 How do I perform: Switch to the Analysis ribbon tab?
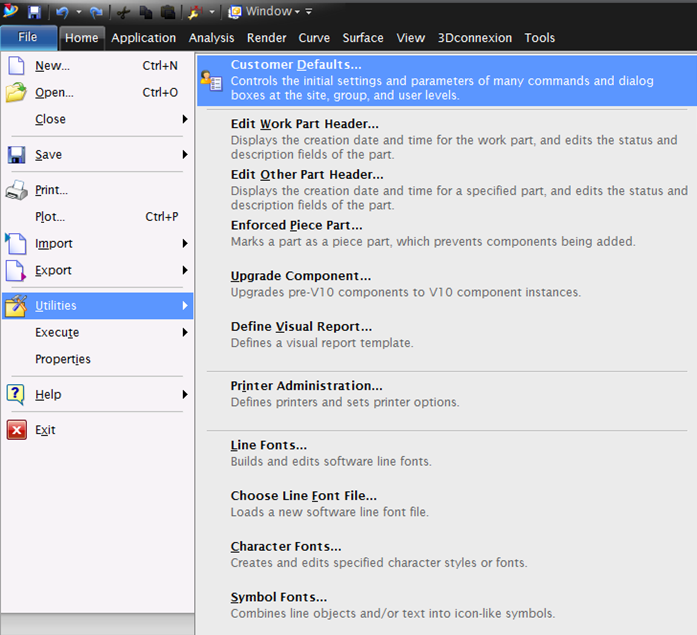tap(211, 38)
